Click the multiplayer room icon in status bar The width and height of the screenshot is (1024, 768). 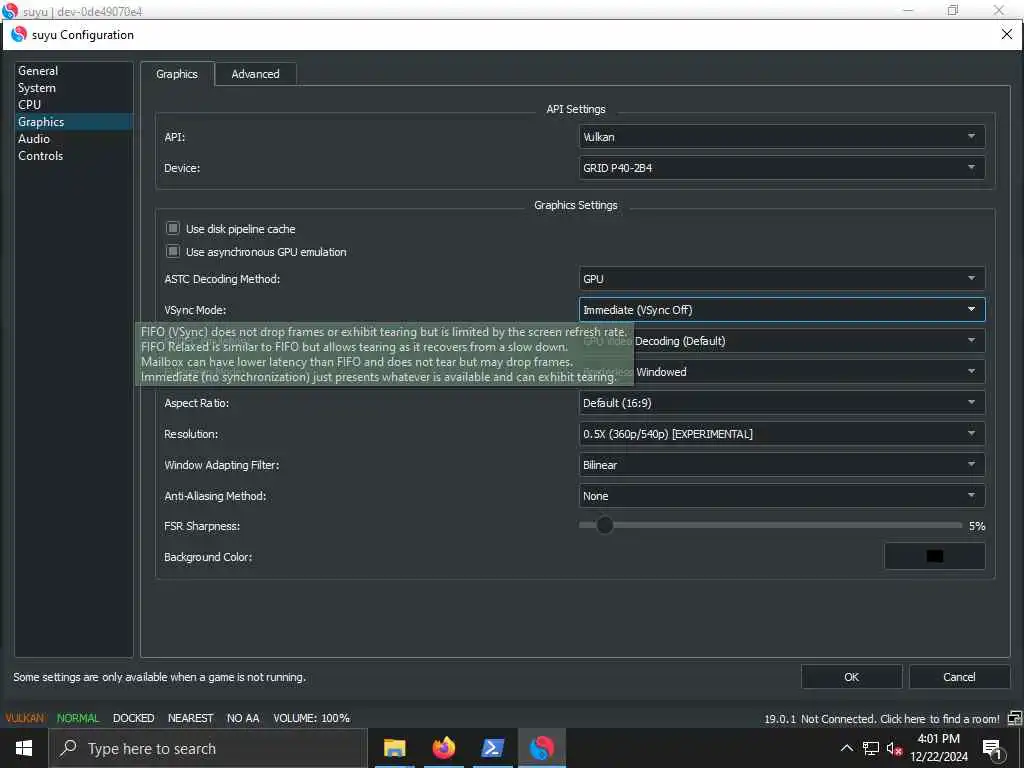(1014, 719)
